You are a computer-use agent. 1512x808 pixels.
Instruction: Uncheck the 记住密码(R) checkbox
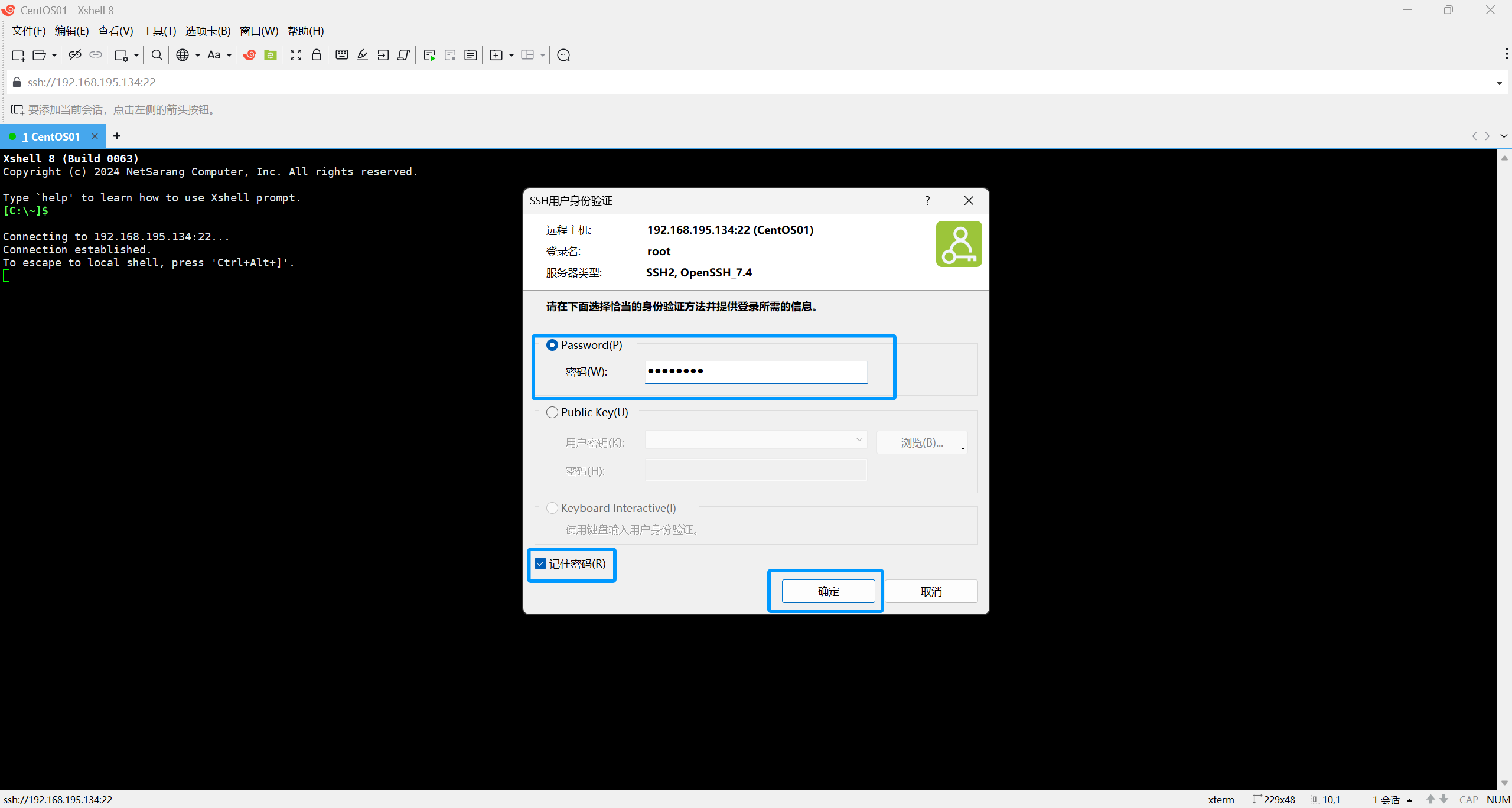[x=540, y=563]
